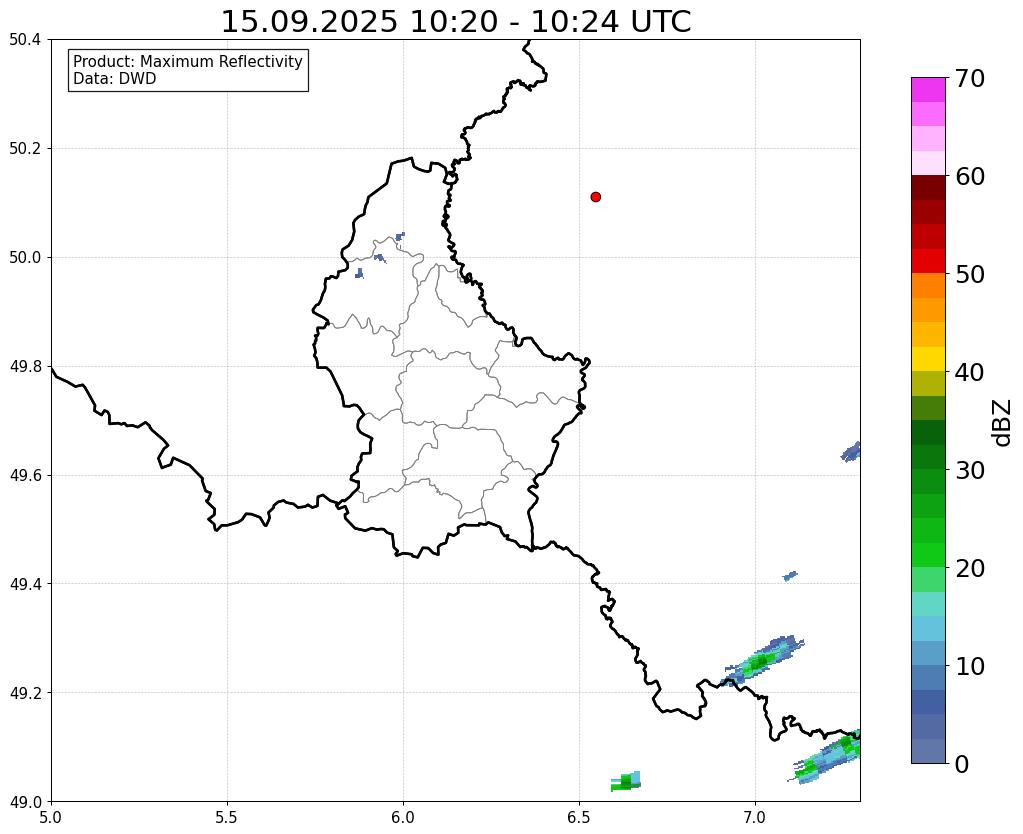Click the green radar echo at bottom near 6.6
Screen dimensions: 1023x834
coord(626,781)
